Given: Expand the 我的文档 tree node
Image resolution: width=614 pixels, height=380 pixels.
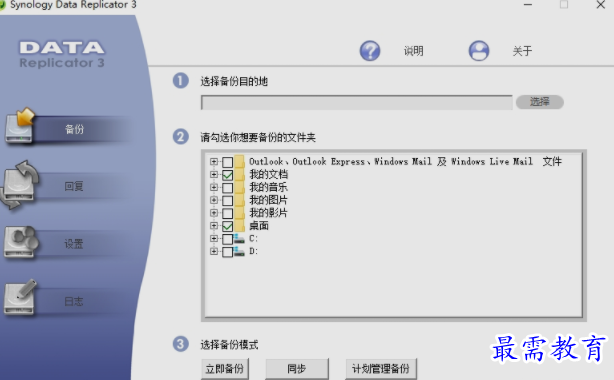Looking at the screenshot, I should 214,174.
